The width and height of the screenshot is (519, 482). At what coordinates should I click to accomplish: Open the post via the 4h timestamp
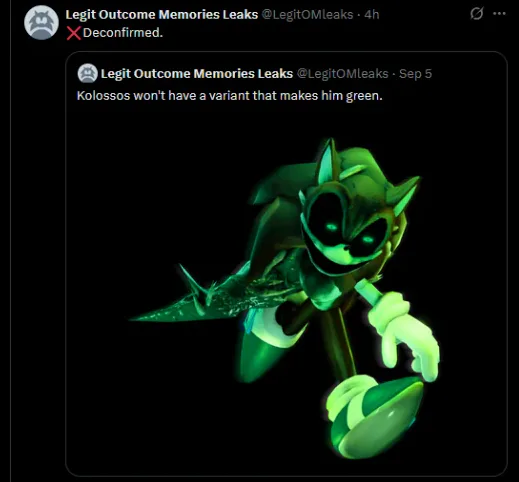coord(372,14)
